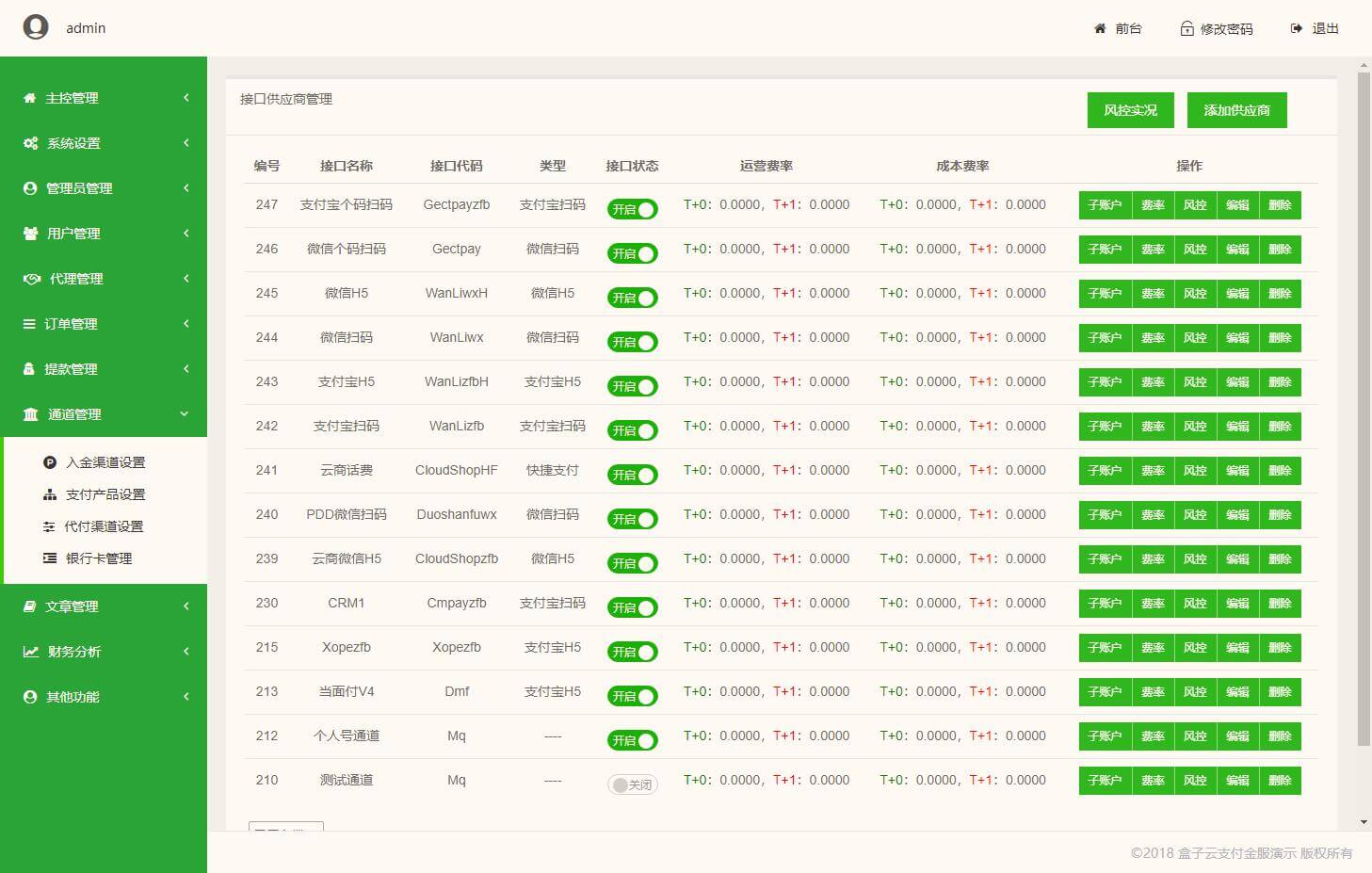Click 删除 for the Xopezfb row
This screenshot has height=873, width=1372.
(x=1280, y=648)
